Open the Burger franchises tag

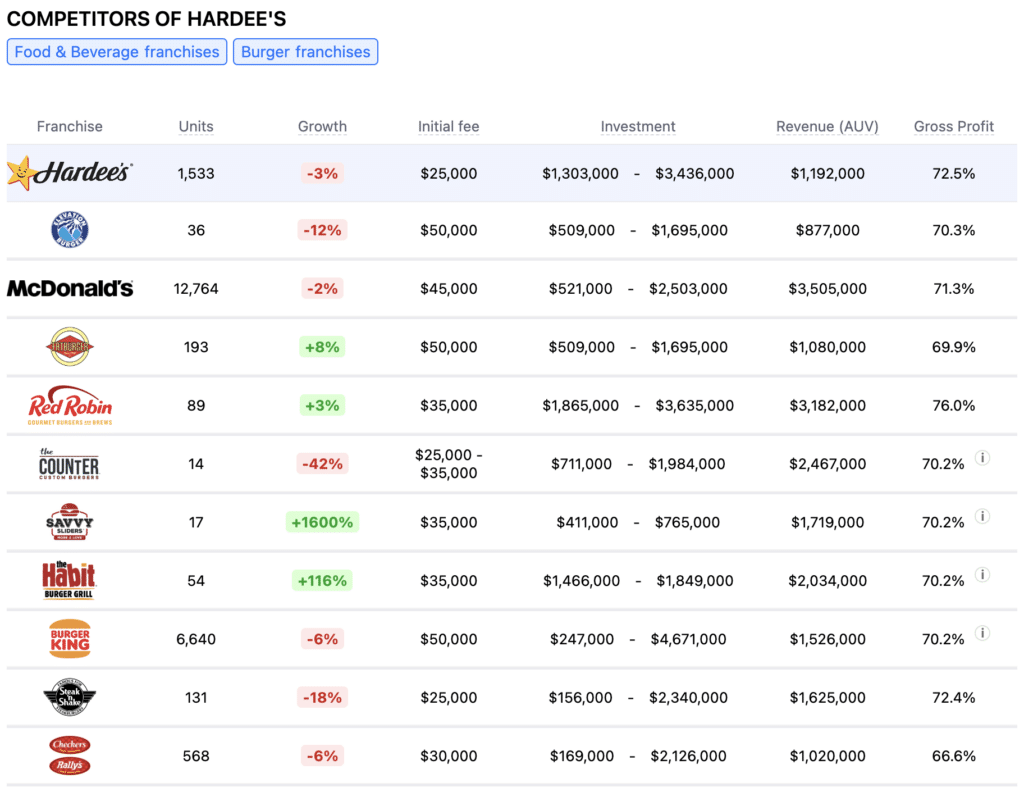click(306, 52)
